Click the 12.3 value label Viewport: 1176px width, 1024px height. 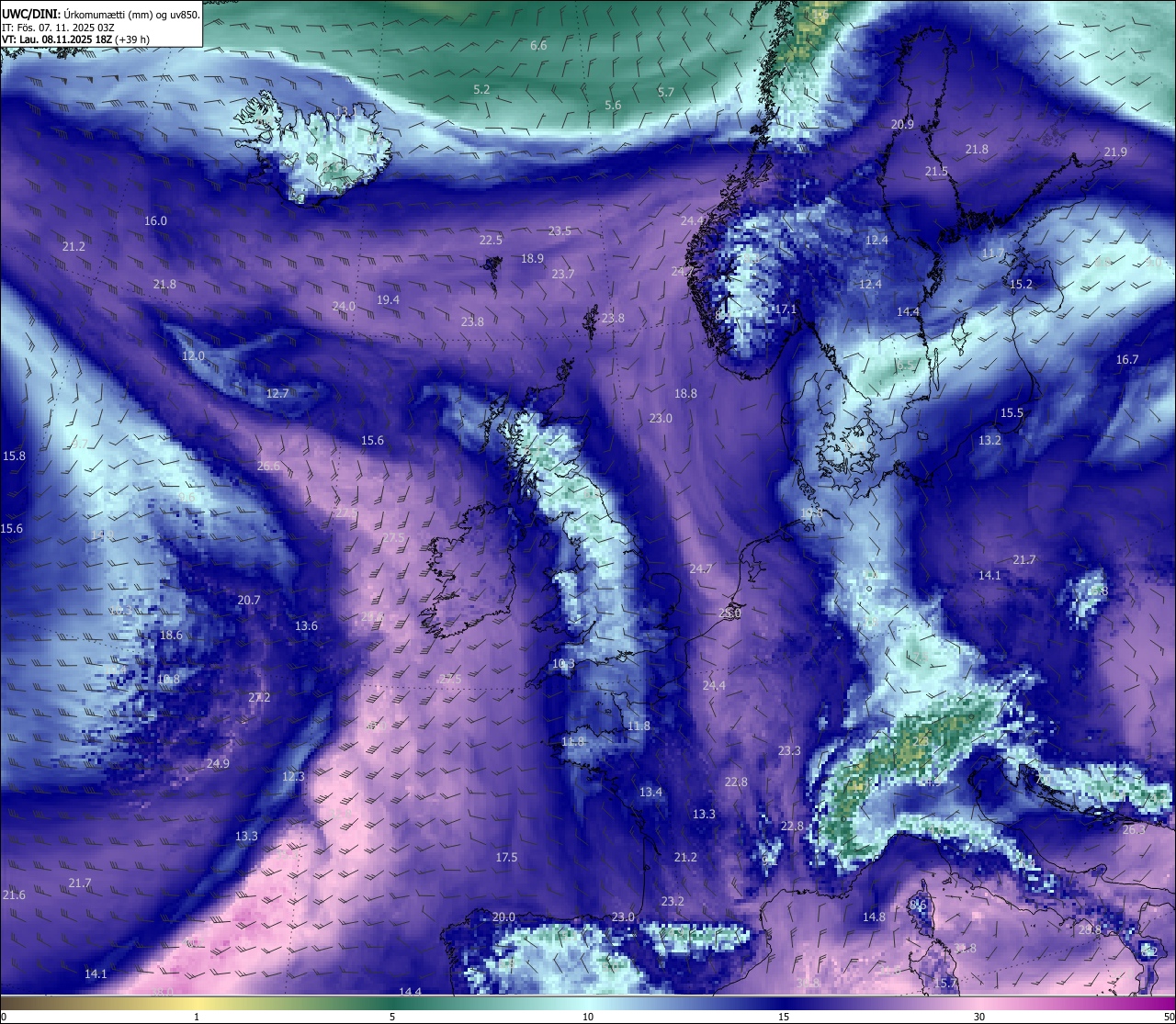(293, 777)
